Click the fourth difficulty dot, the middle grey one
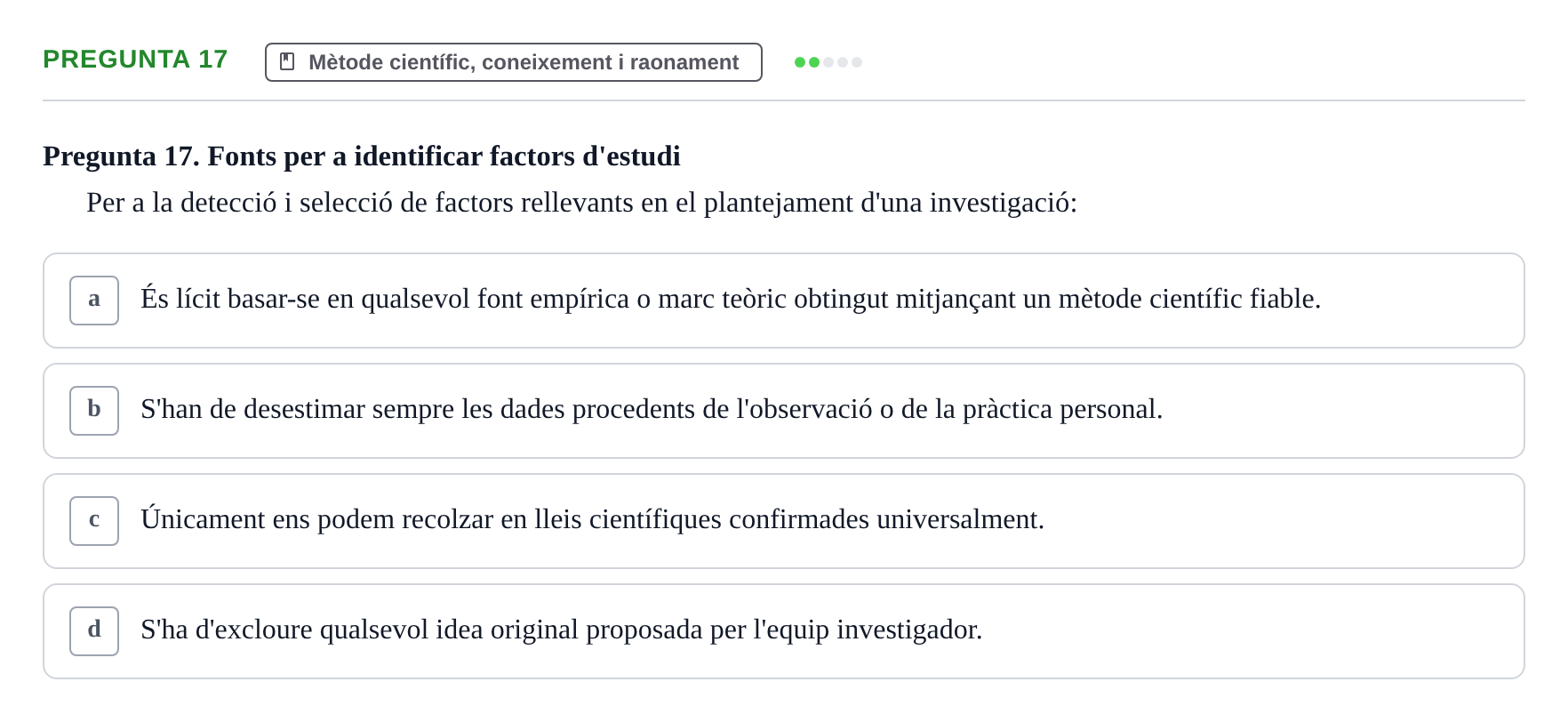The height and width of the screenshot is (722, 1568). pos(843,62)
